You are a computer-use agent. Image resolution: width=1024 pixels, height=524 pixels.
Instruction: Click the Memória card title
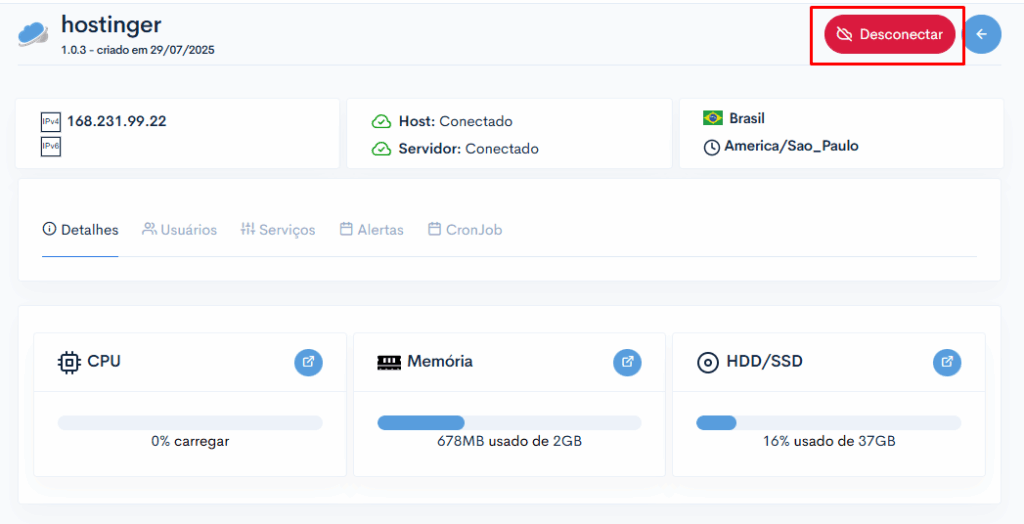[440, 361]
